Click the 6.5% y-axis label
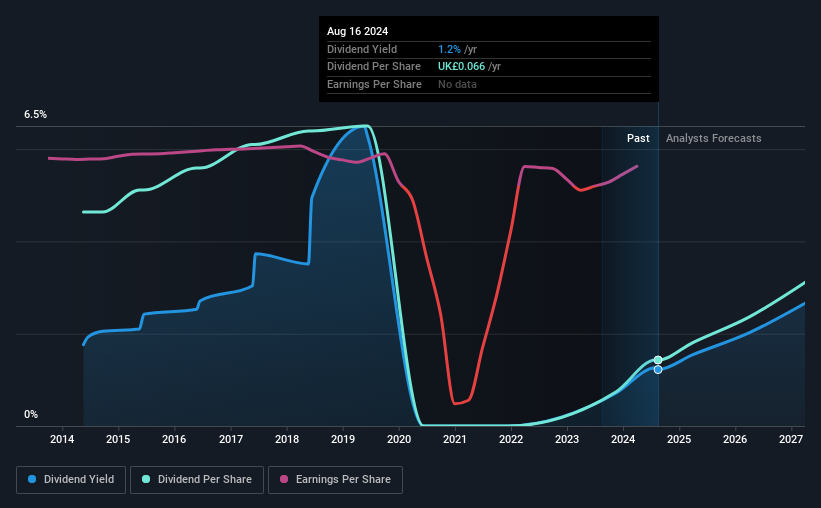This screenshot has width=821, height=508. click(36, 115)
